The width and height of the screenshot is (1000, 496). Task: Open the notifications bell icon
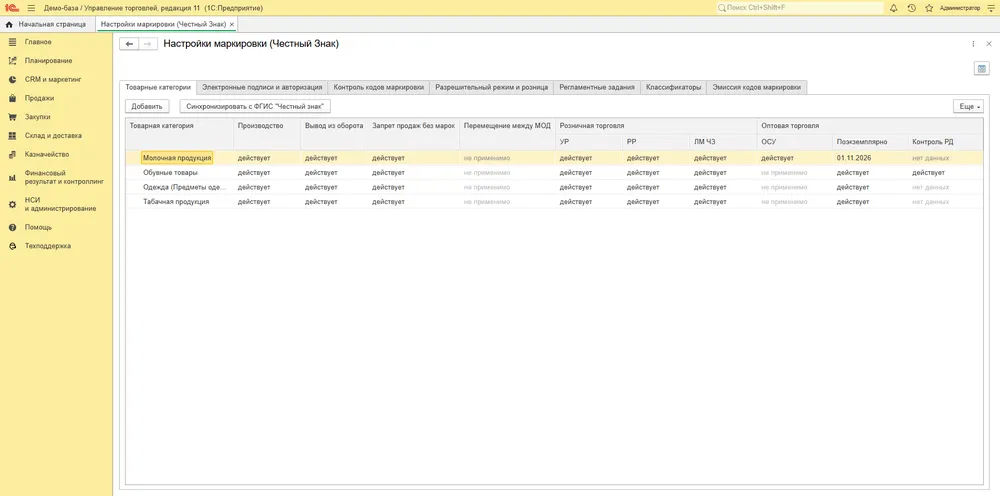(893, 8)
